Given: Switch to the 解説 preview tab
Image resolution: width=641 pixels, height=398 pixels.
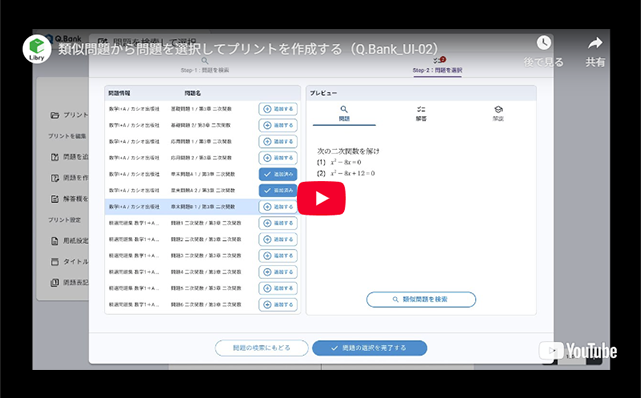Looking at the screenshot, I should coord(498,114).
